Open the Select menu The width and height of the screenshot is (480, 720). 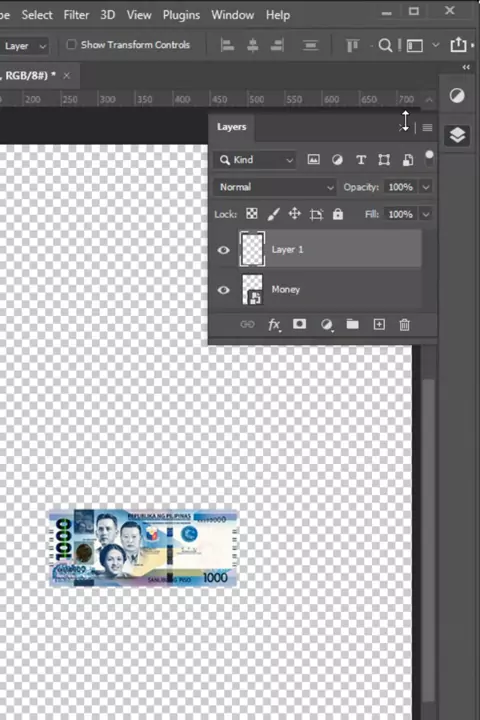[37, 15]
